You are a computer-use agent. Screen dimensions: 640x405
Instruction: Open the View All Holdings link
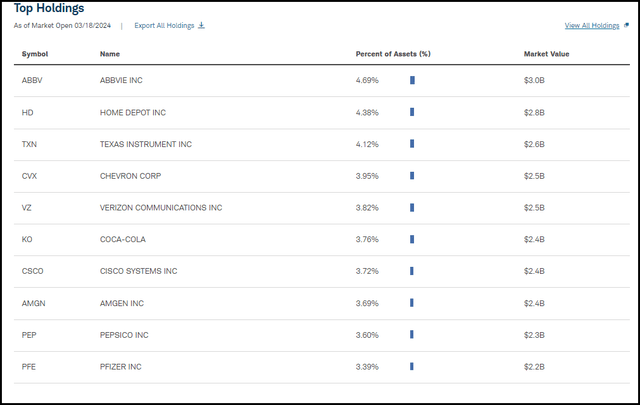click(x=592, y=25)
